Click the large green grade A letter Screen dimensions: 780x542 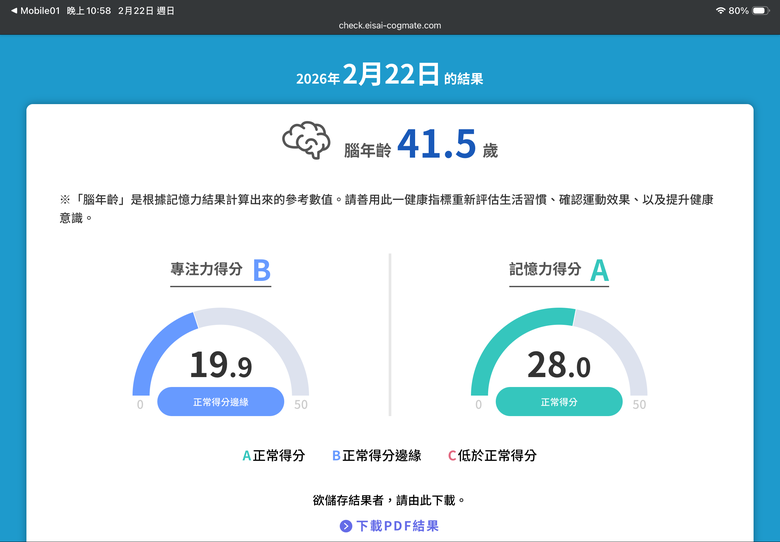pos(599,271)
